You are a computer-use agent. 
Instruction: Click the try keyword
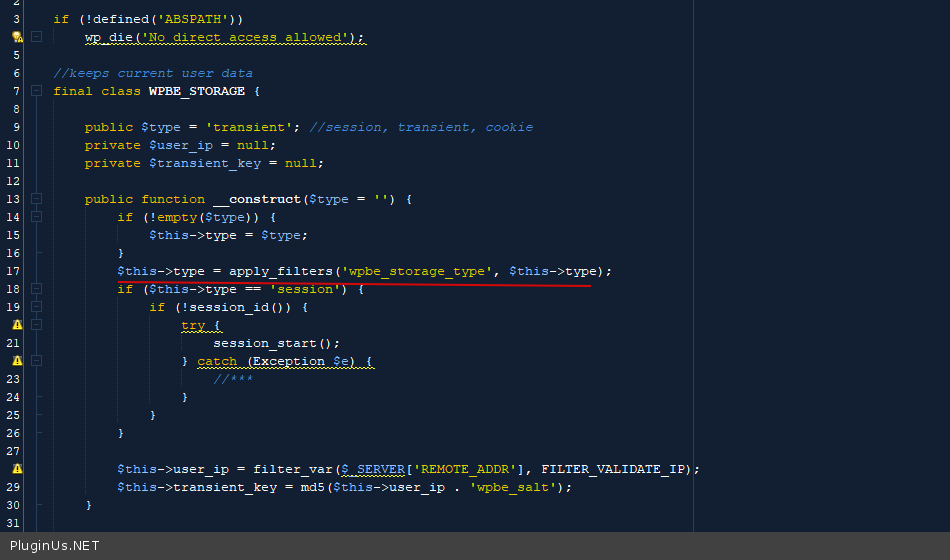pos(193,325)
